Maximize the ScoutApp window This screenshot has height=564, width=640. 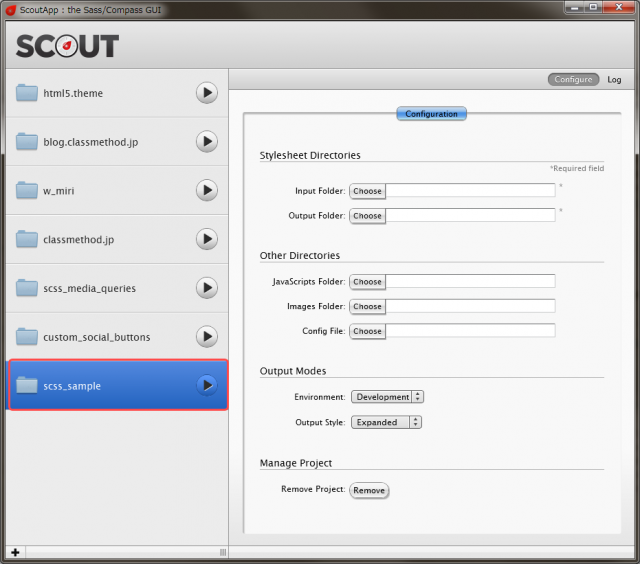[x=593, y=7]
